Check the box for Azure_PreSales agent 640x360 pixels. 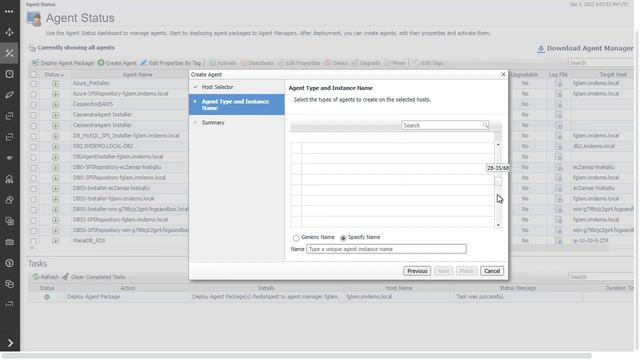pyautogui.click(x=33, y=84)
